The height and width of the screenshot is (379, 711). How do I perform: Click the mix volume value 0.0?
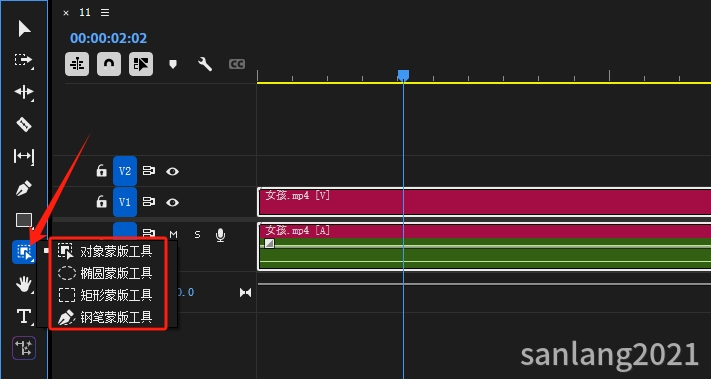click(186, 292)
